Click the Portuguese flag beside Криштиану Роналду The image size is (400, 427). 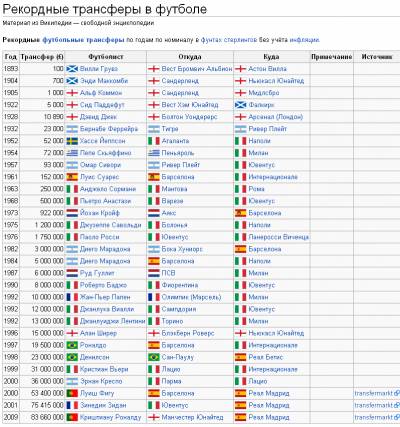point(72,417)
